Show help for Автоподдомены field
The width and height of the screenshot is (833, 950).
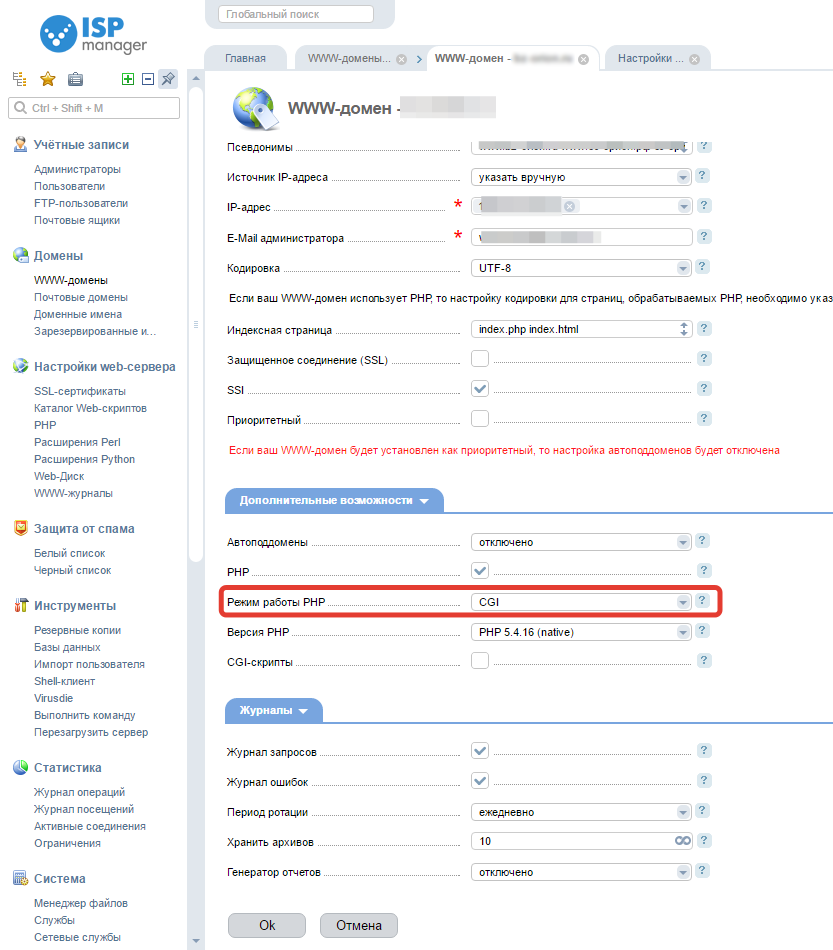pos(702,540)
